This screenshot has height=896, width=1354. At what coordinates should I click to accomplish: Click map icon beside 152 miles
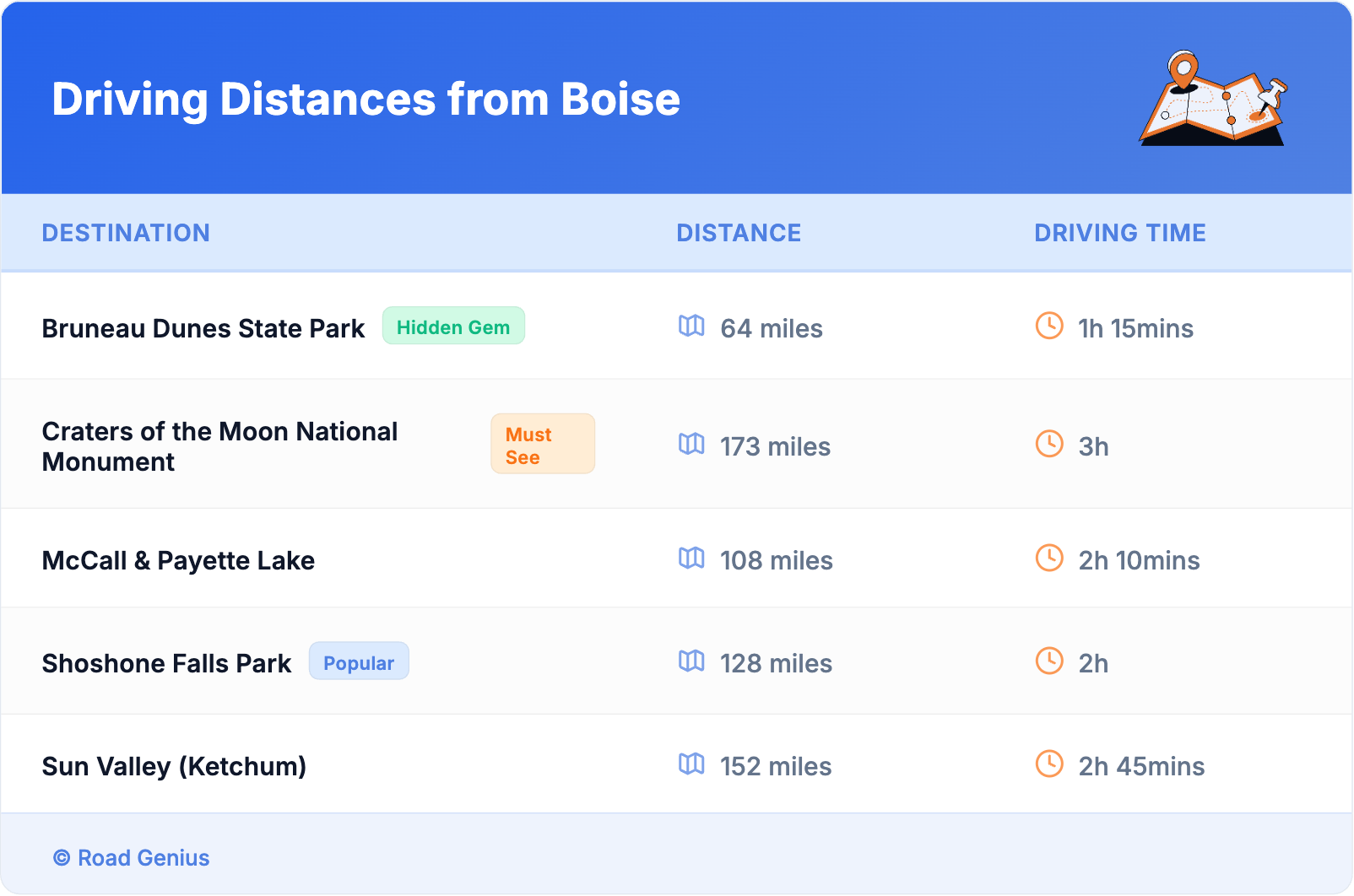691,764
